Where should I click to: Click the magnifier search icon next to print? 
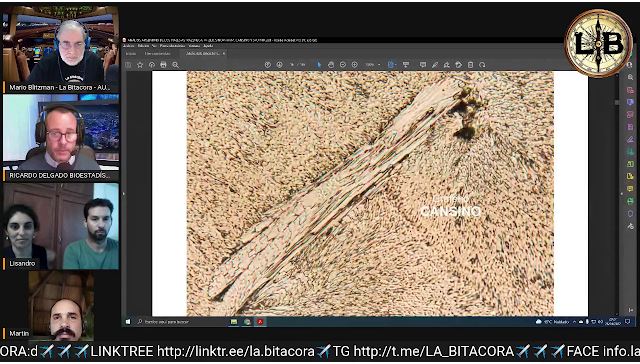176,65
